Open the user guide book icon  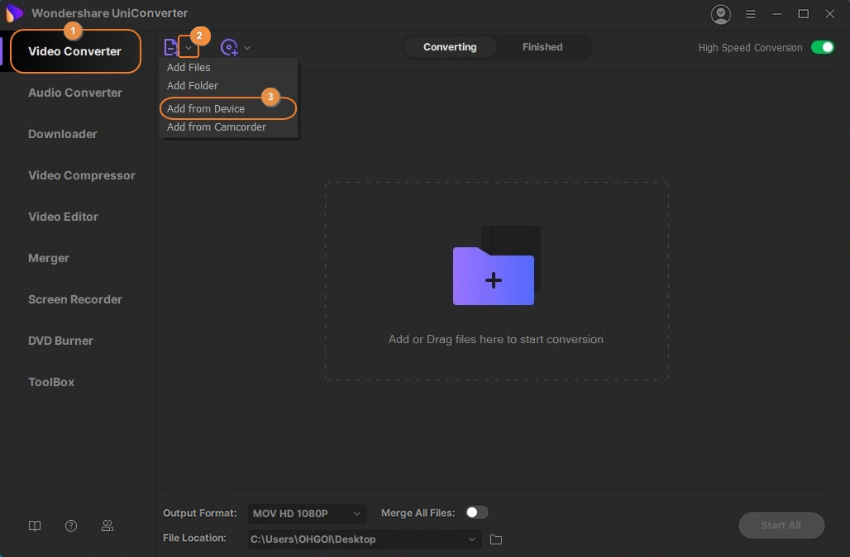35,526
